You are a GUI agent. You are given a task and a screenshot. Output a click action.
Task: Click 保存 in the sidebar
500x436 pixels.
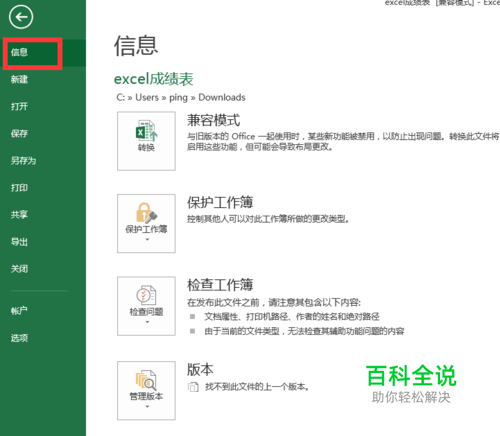pos(19,134)
